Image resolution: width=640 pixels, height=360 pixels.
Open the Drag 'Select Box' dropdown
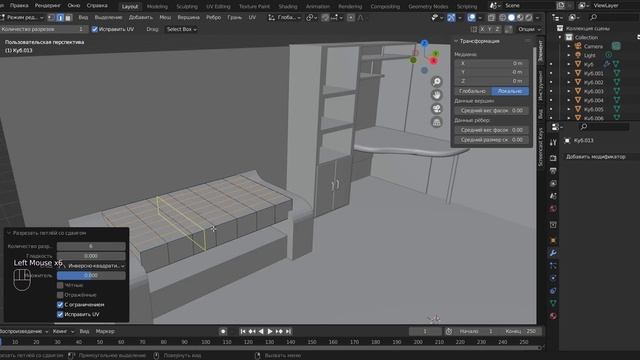point(182,29)
